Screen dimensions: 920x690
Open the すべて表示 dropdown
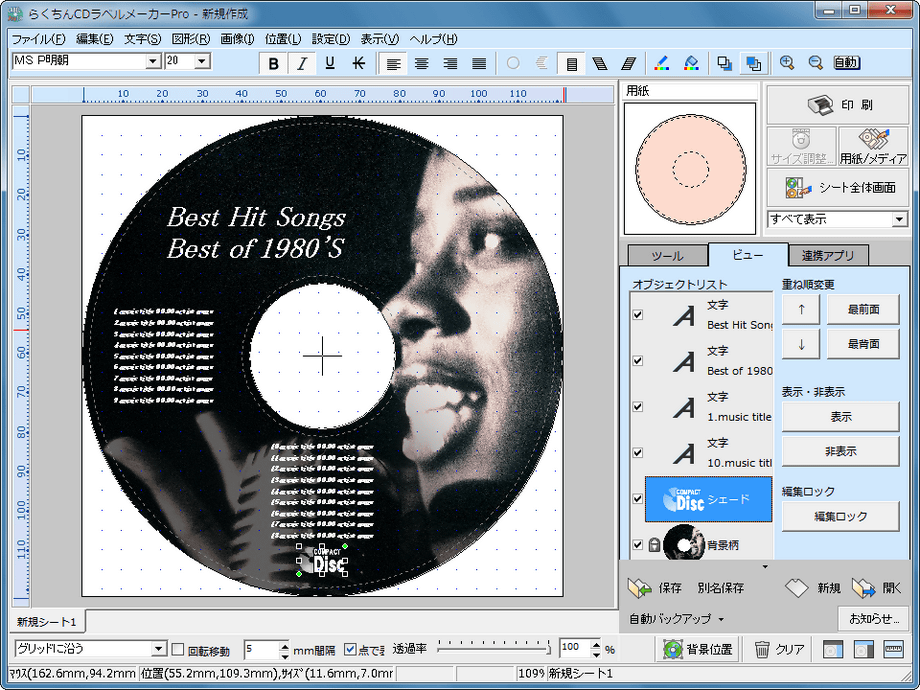[899, 219]
